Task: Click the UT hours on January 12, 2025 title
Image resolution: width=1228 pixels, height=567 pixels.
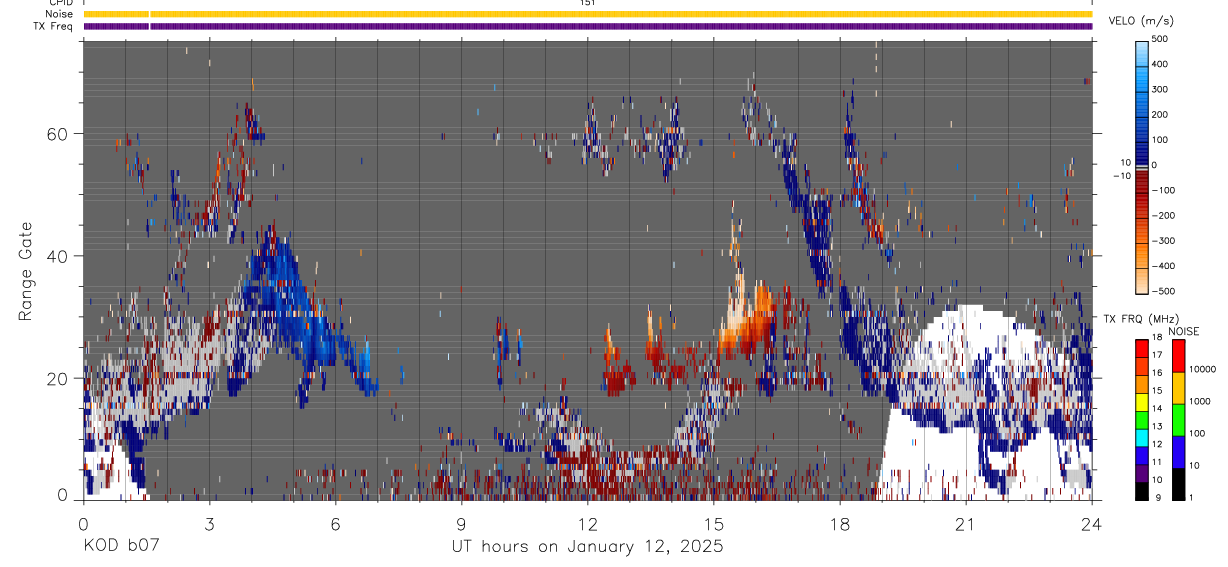Action: click(586, 547)
